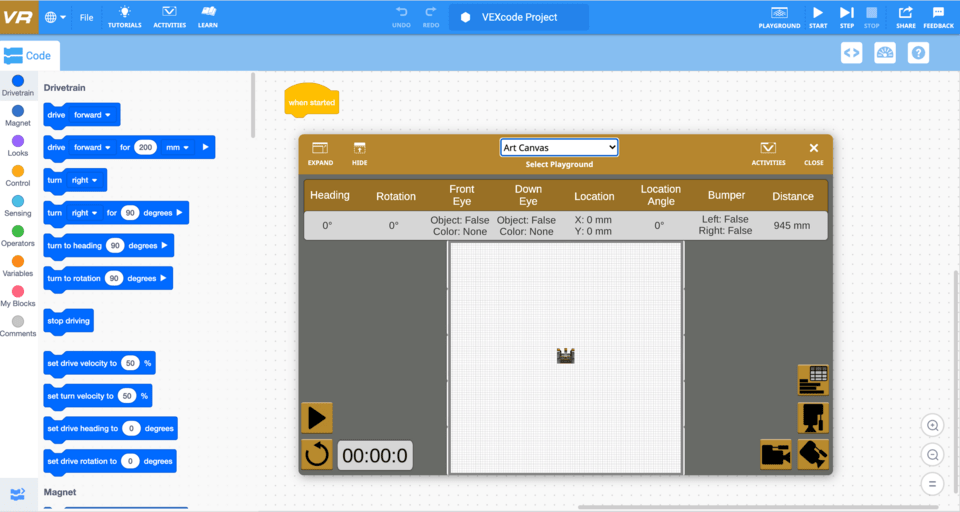Zoom in on the workspace
Screen dimensions: 960x512
(x=932, y=425)
